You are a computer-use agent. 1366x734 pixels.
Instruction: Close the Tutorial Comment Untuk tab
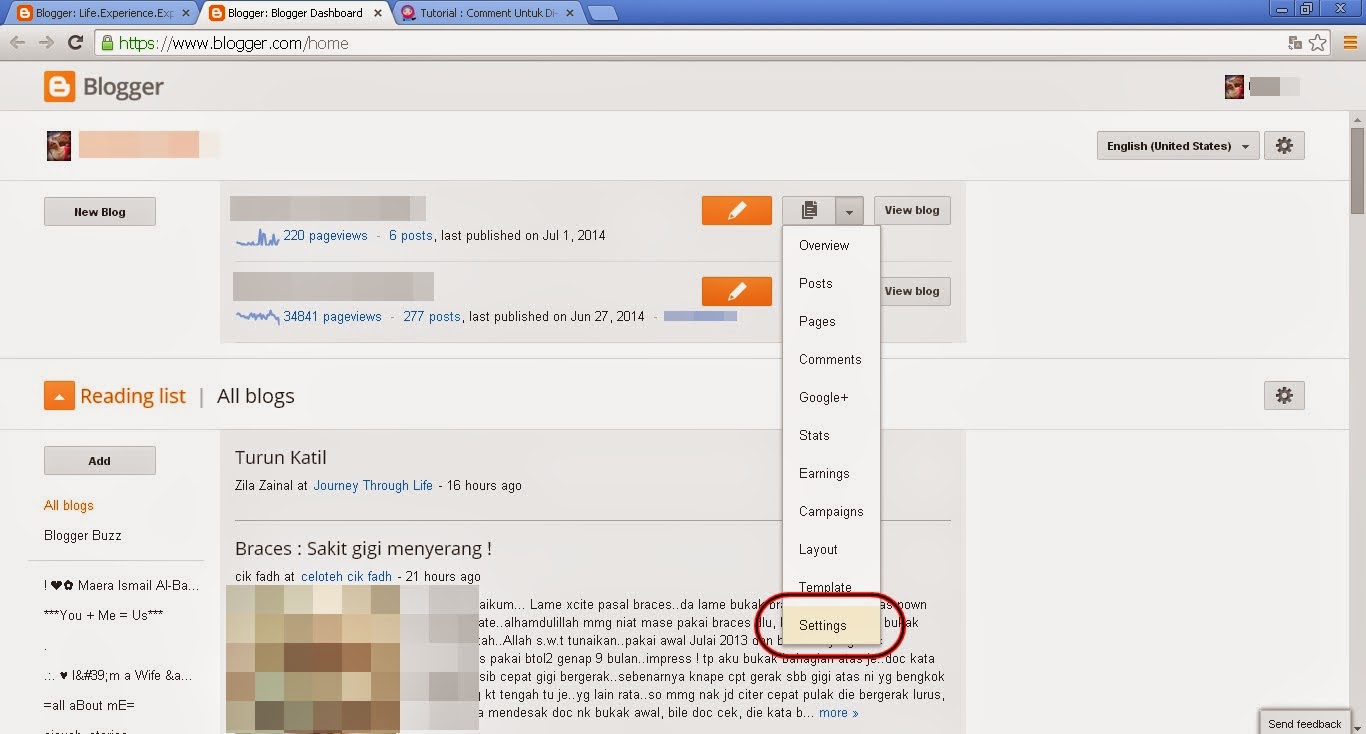(570, 14)
